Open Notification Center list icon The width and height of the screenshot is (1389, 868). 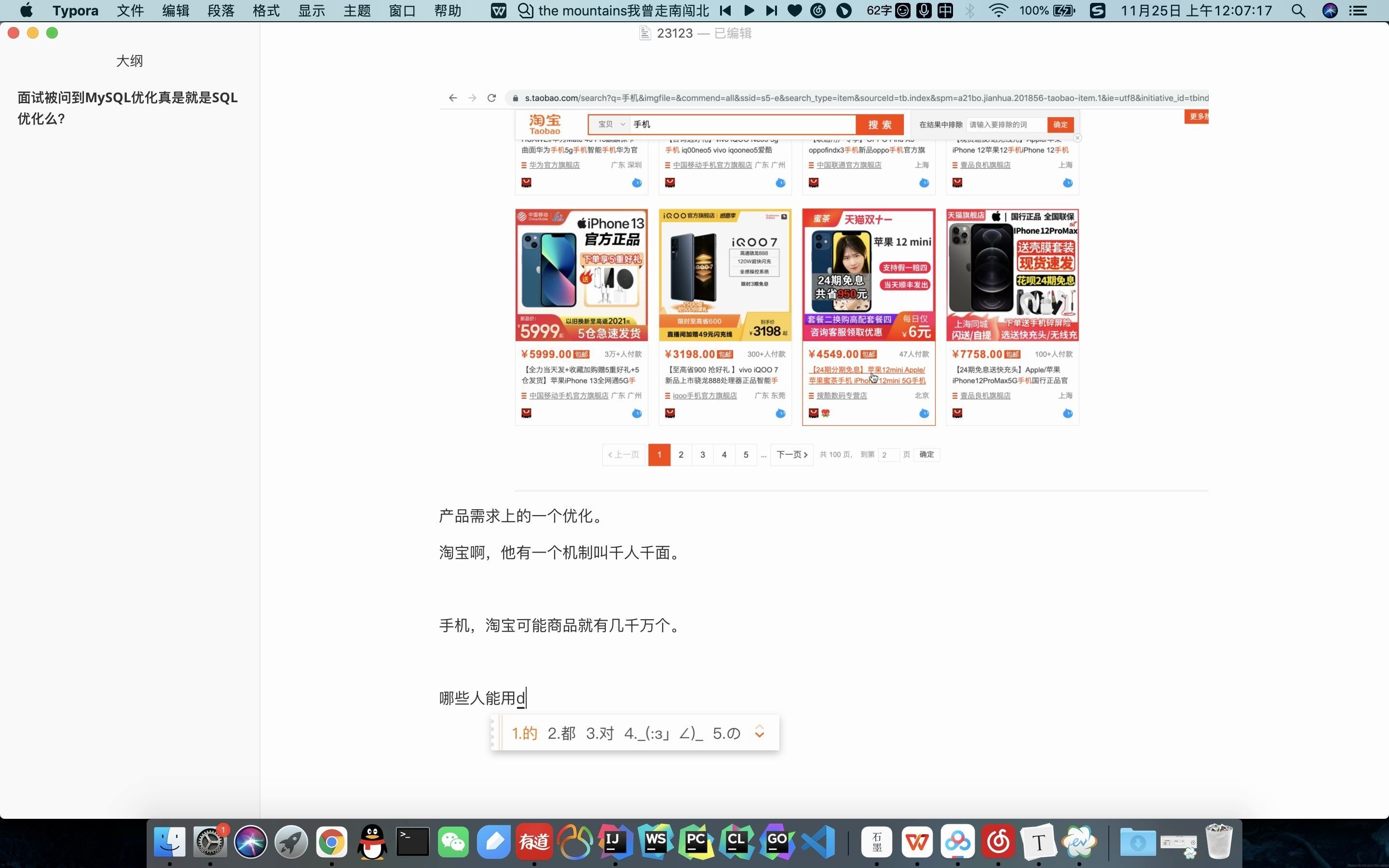[x=1358, y=10]
